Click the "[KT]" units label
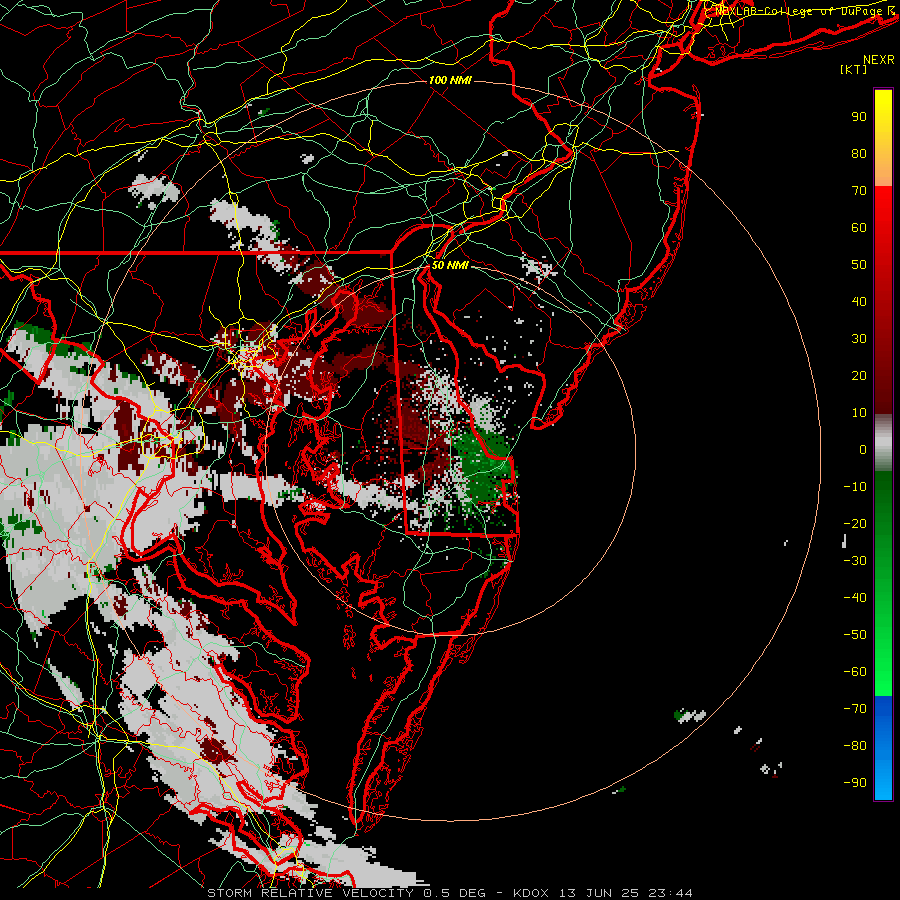Image resolution: width=900 pixels, height=900 pixels. 853,69
